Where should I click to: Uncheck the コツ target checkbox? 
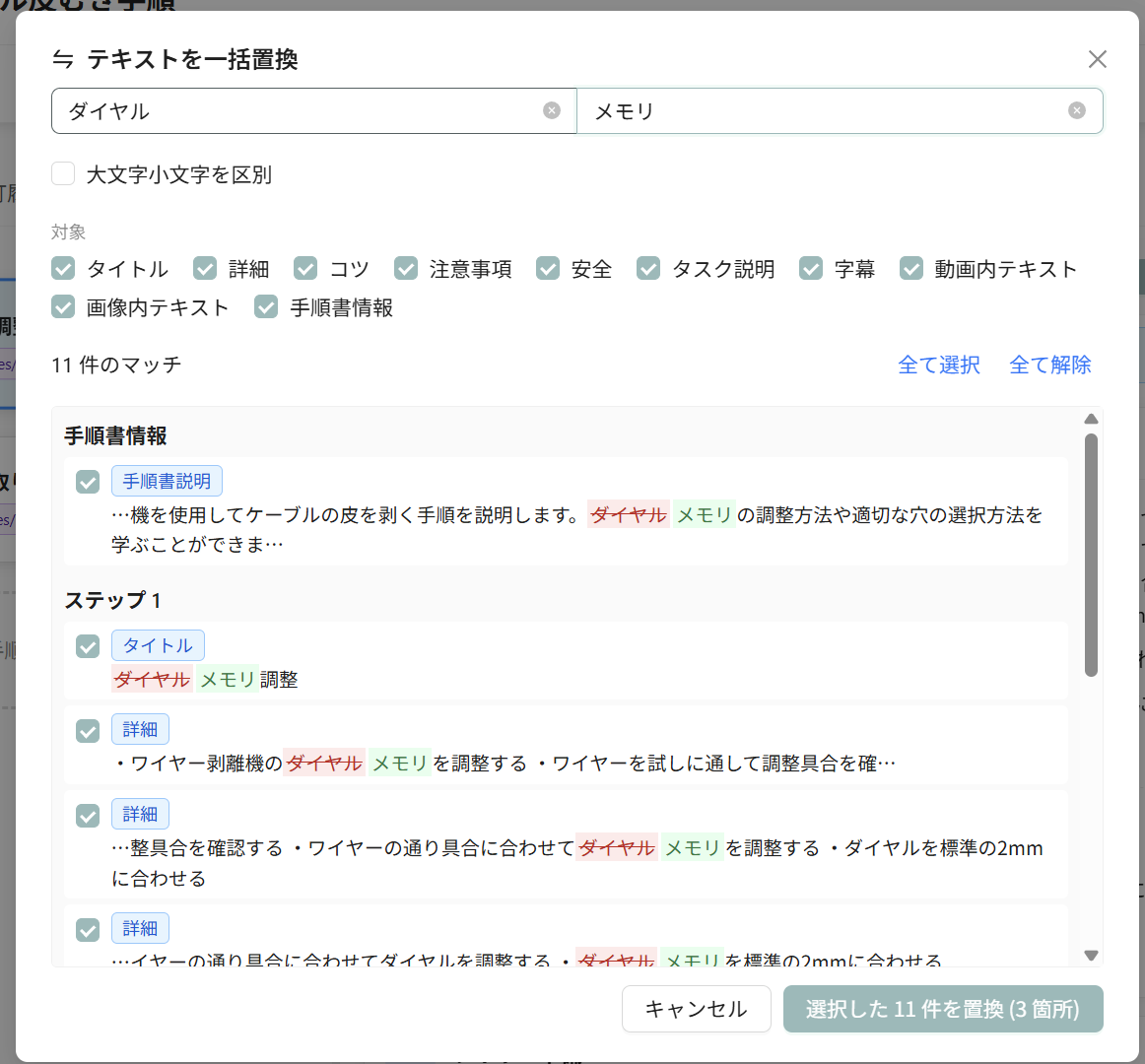[305, 268]
